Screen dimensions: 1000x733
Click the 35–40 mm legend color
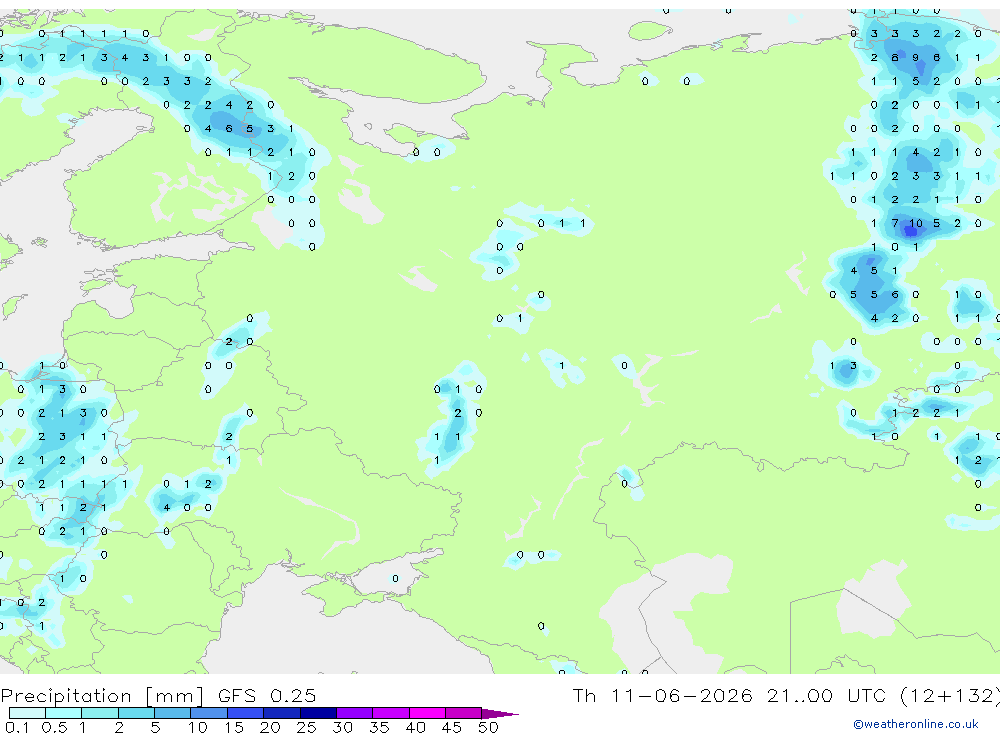pos(390,713)
